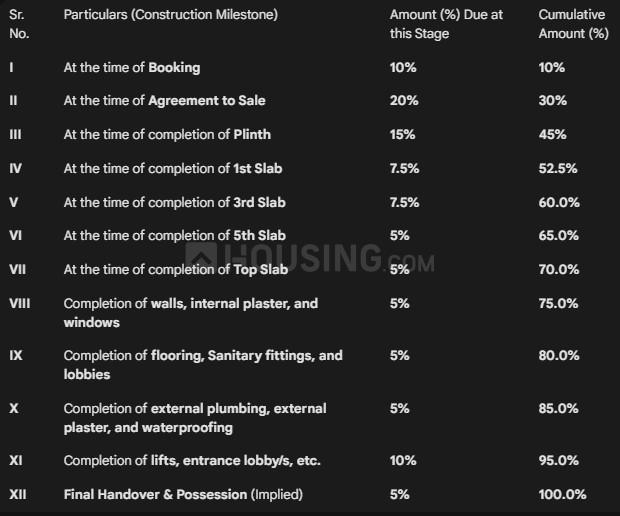The width and height of the screenshot is (620, 516).
Task: Select the 'walls, internal plaster, and windows' row
Action: coord(190,312)
